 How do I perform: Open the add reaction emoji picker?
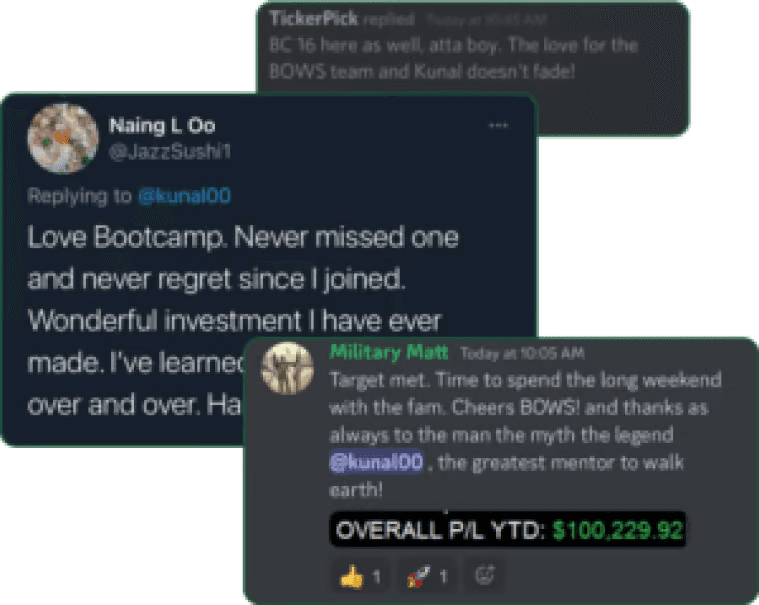click(485, 575)
